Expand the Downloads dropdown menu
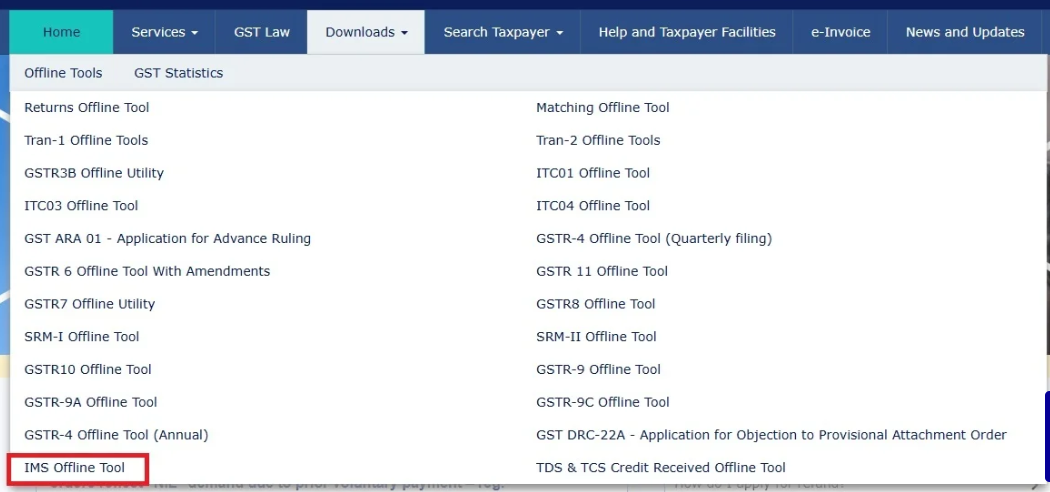1050x492 pixels. 366,32
